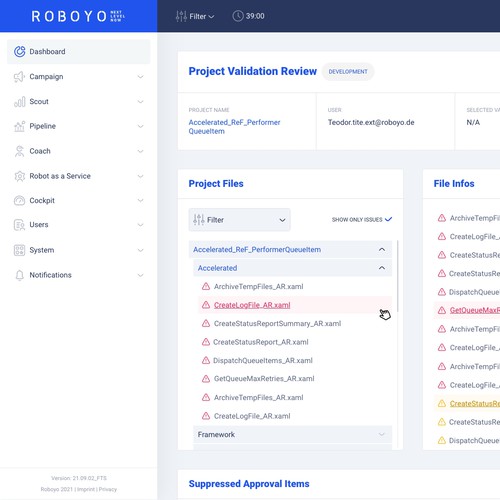Click the Coach person icon

(19, 151)
